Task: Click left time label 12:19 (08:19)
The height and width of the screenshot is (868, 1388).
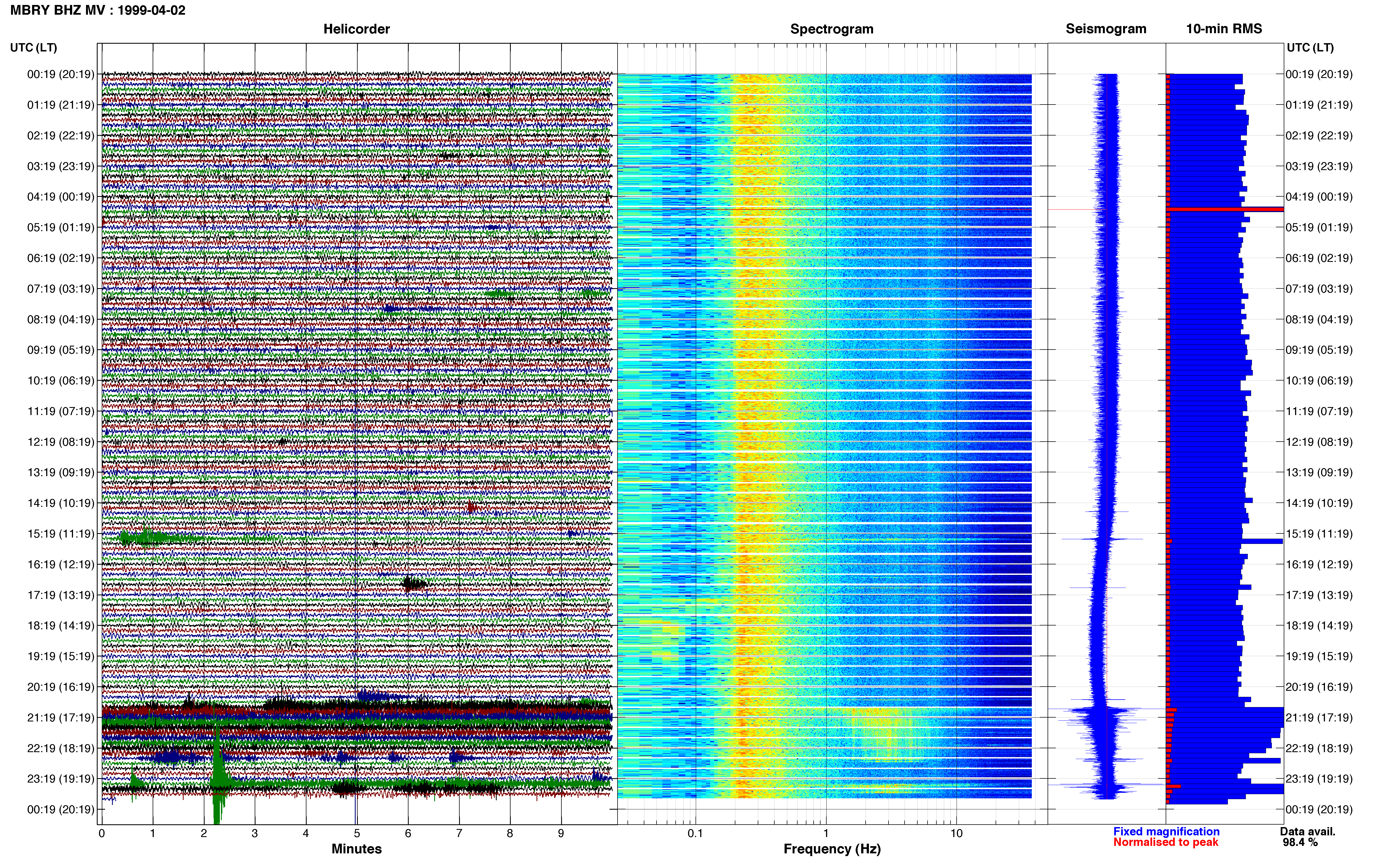Action: pos(61,442)
